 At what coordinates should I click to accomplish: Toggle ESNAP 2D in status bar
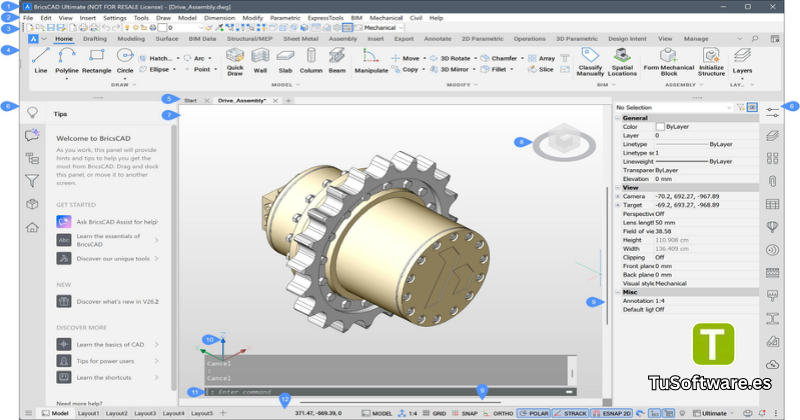tap(612, 413)
